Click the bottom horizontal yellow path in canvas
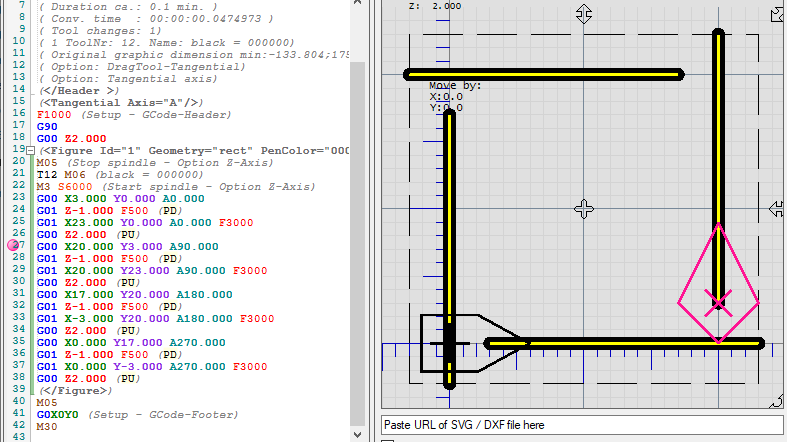This screenshot has height=442, width=787. pyautogui.click(x=625, y=343)
